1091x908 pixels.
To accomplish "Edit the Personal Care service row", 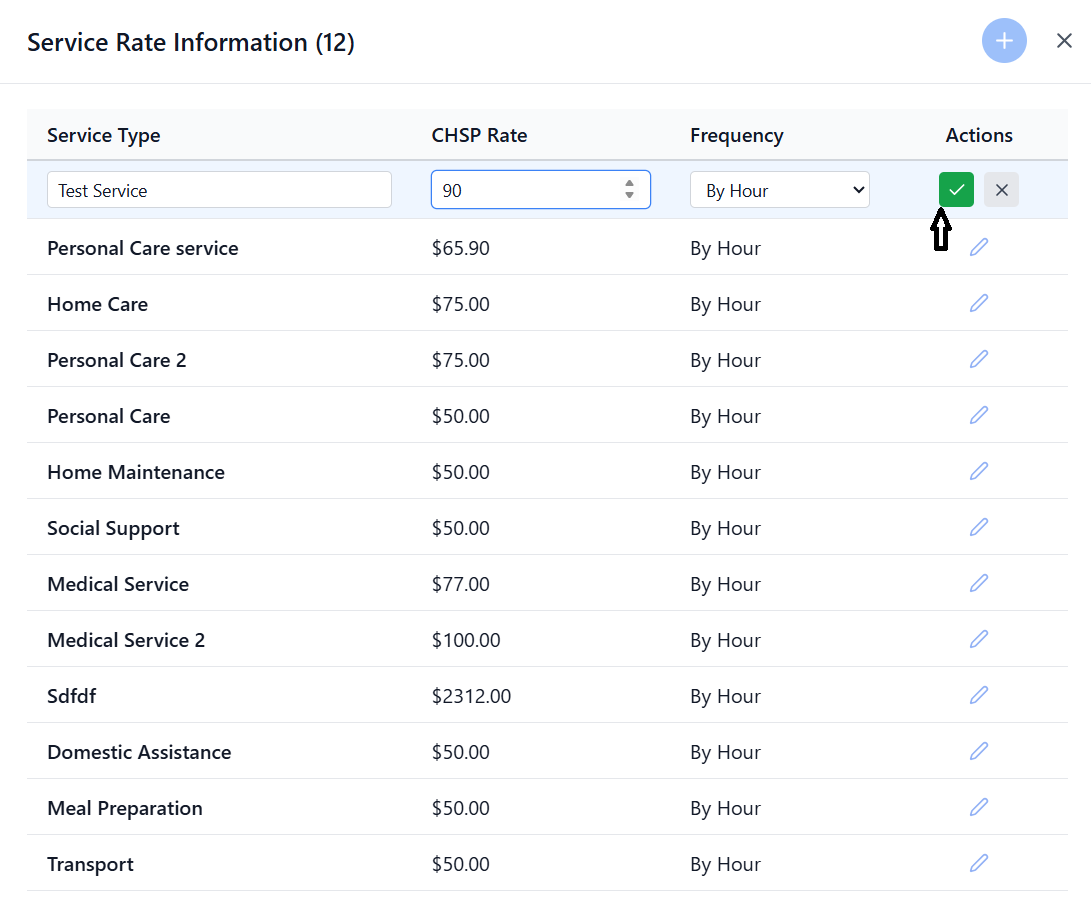I will coord(978,247).
